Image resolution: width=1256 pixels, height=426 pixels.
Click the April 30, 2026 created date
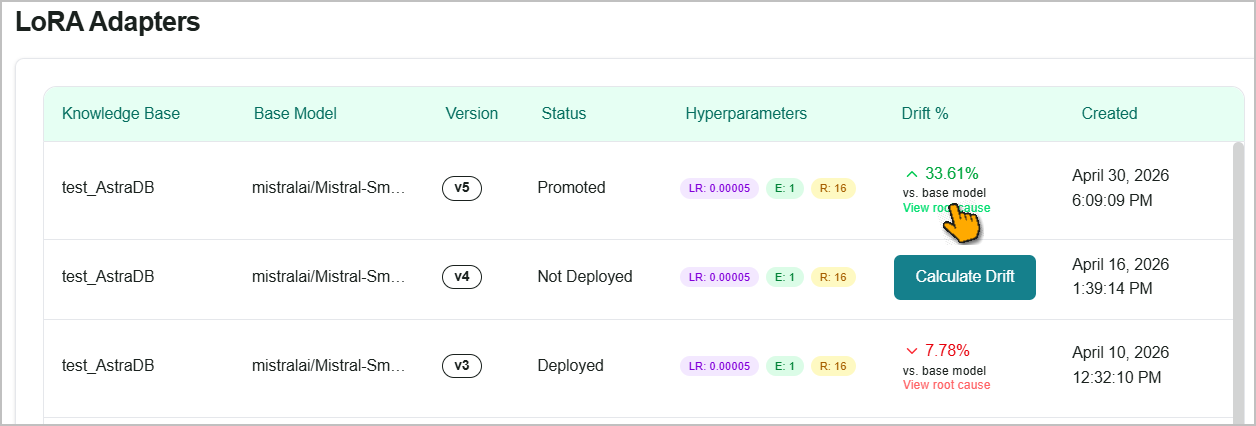point(1120,175)
